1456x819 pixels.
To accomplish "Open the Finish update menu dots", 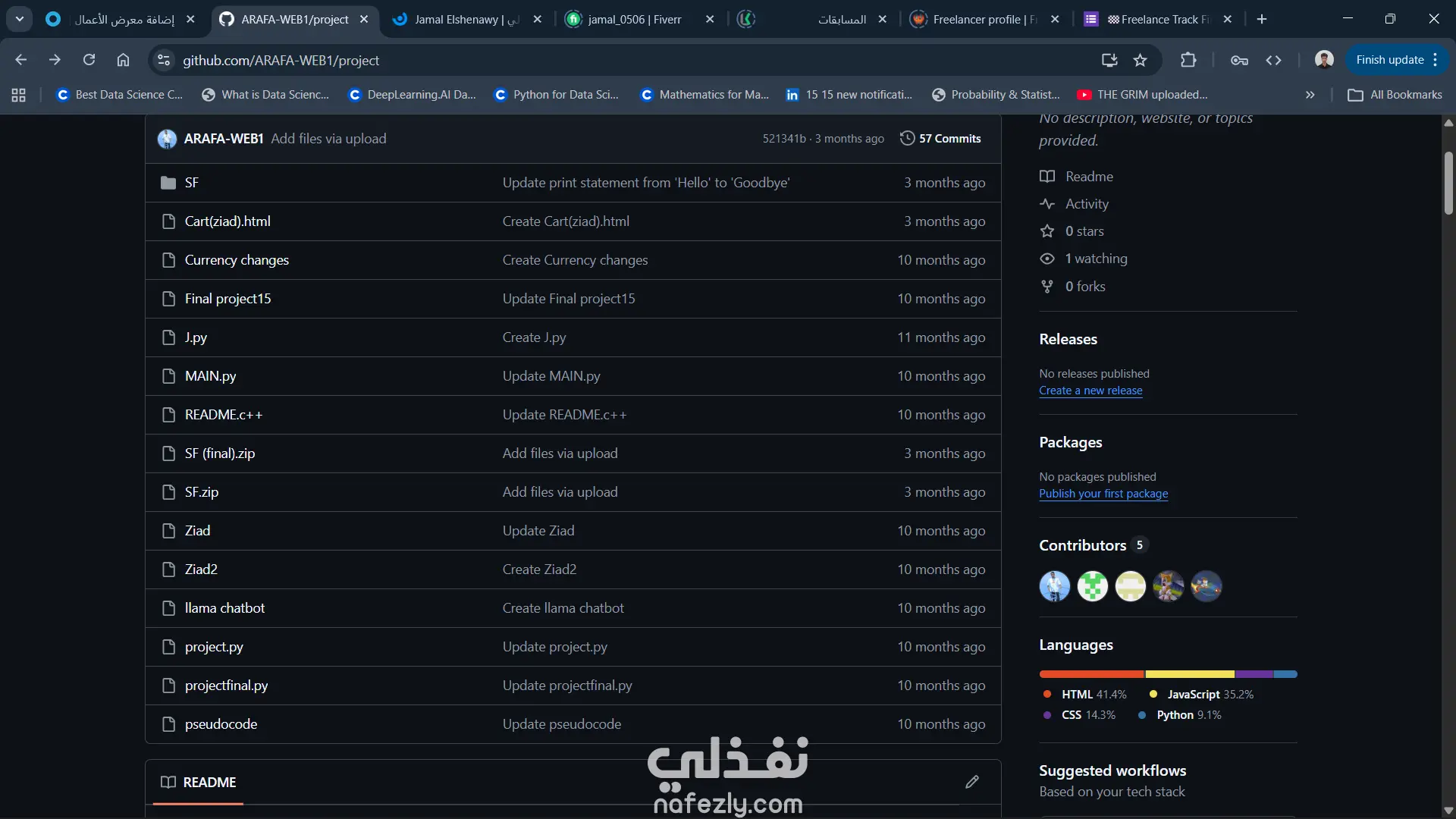I will tap(1436, 61).
